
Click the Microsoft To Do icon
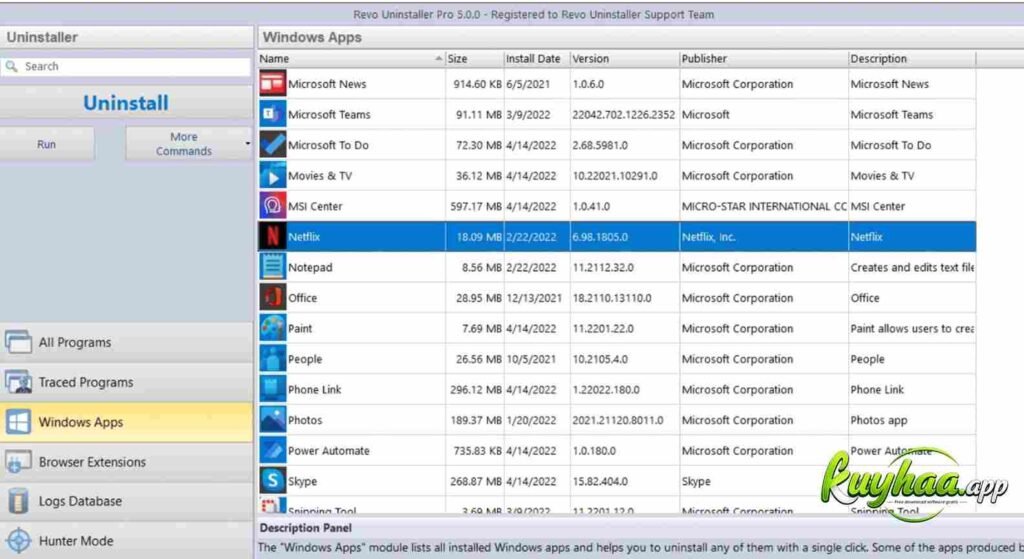point(272,145)
